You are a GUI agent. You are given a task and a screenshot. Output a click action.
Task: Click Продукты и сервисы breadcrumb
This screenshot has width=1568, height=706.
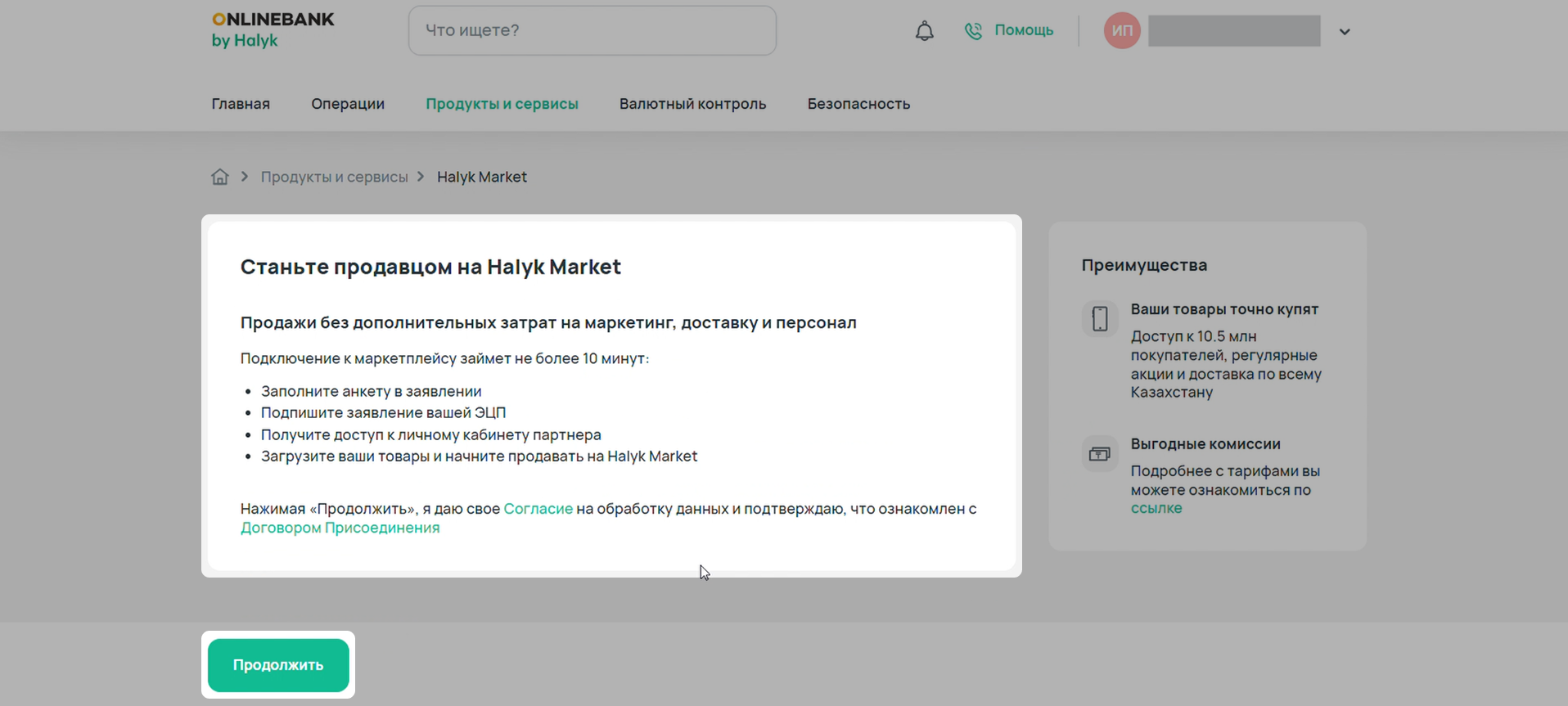[x=334, y=177]
